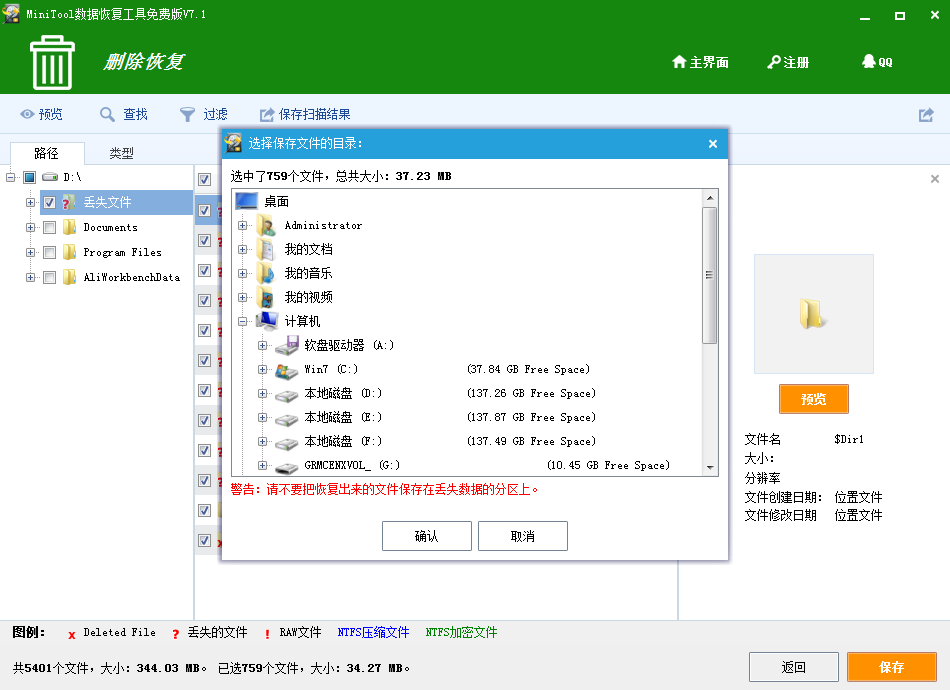This screenshot has height=690, width=950.
Task: Select 本地磁盘 (E:) as save location
Action: pyautogui.click(x=343, y=417)
